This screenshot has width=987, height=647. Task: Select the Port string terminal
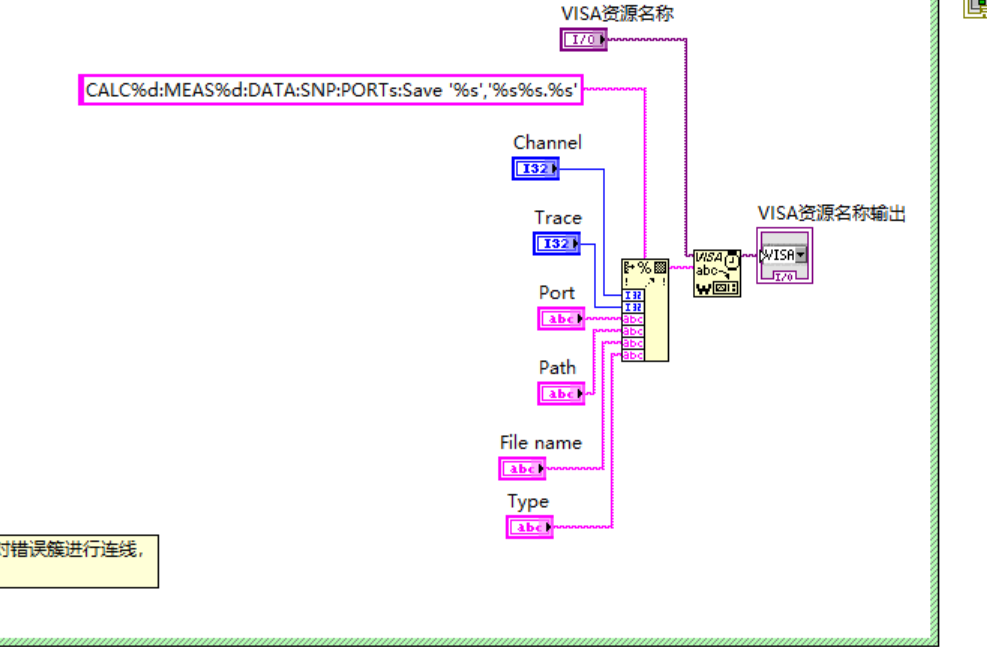tap(561, 319)
